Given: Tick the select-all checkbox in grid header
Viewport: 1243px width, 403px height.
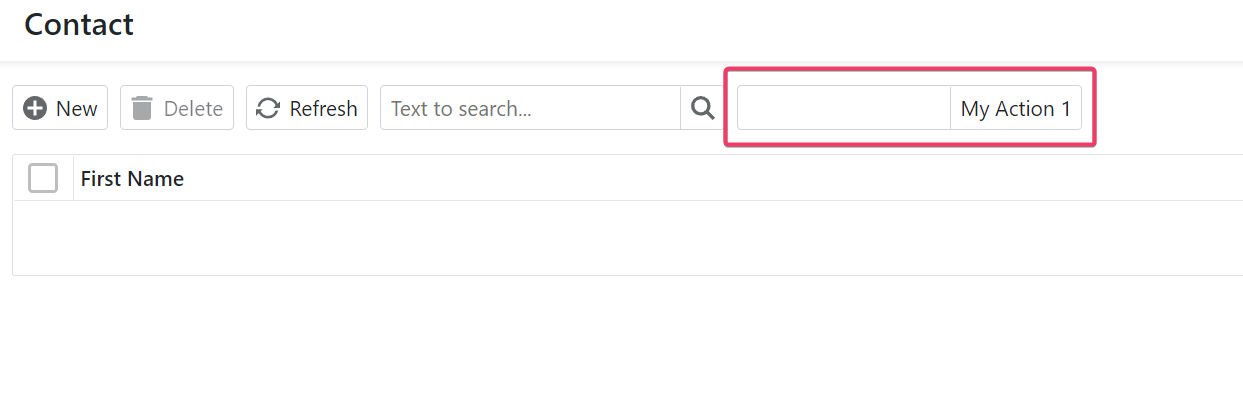Looking at the screenshot, I should (43, 178).
